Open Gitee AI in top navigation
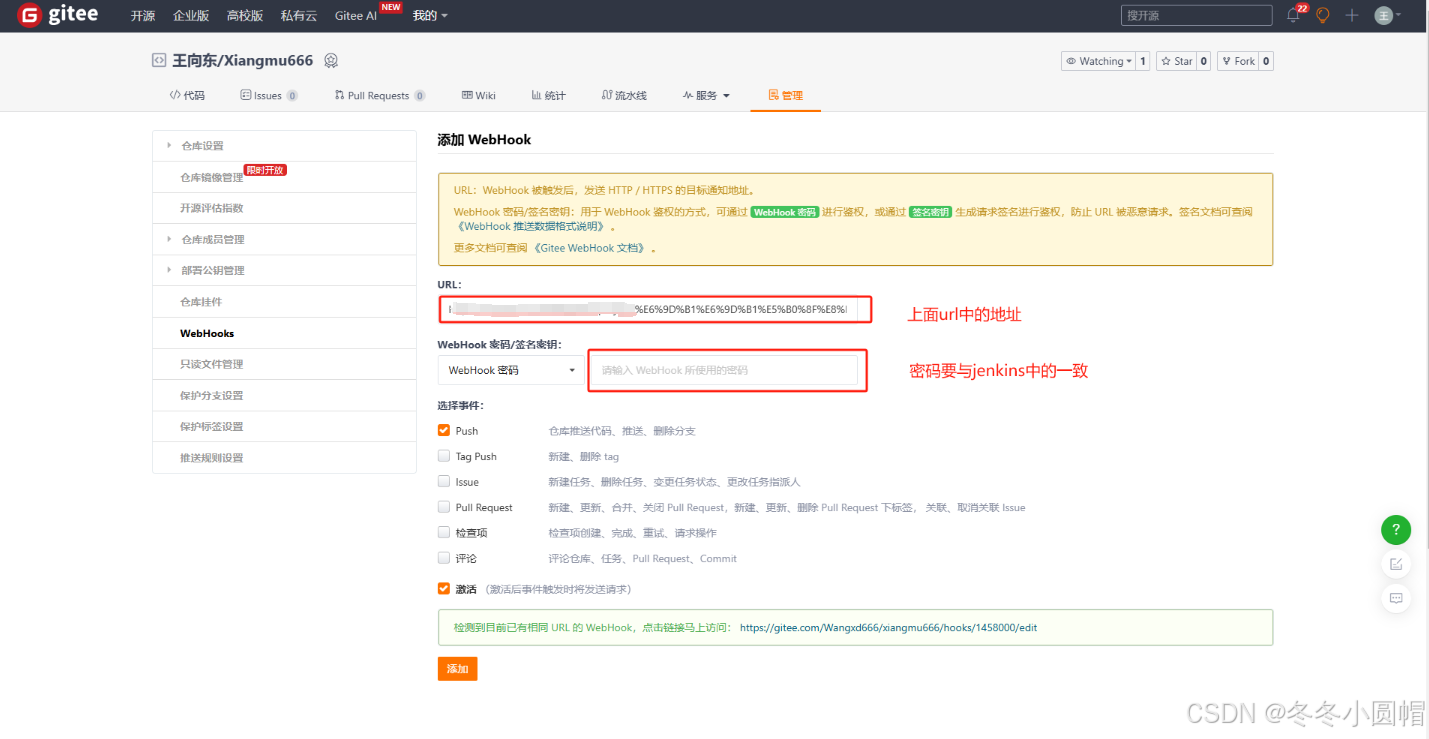The height and width of the screenshot is (739, 1429). point(355,16)
